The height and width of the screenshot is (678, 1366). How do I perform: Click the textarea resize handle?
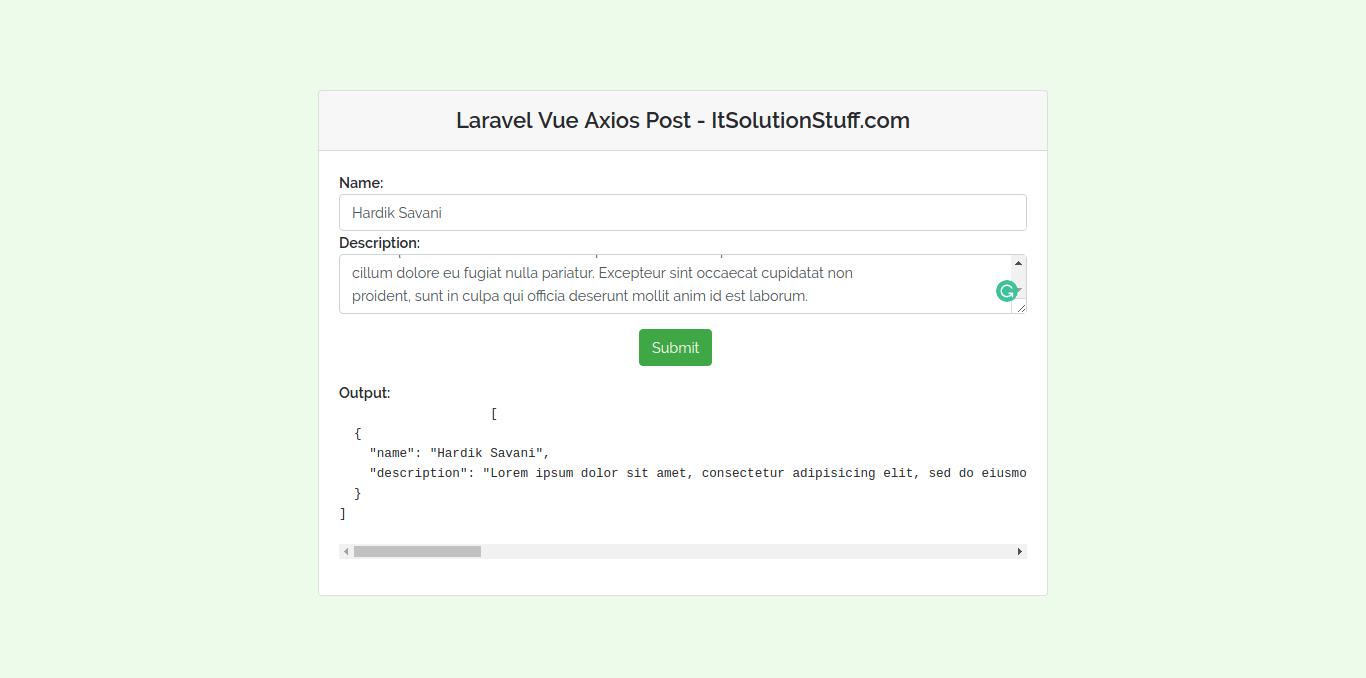coord(1021,310)
